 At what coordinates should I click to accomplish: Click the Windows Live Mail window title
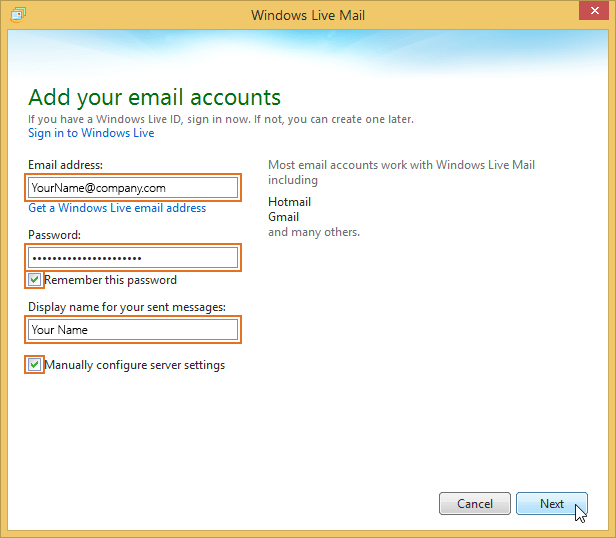point(308,15)
